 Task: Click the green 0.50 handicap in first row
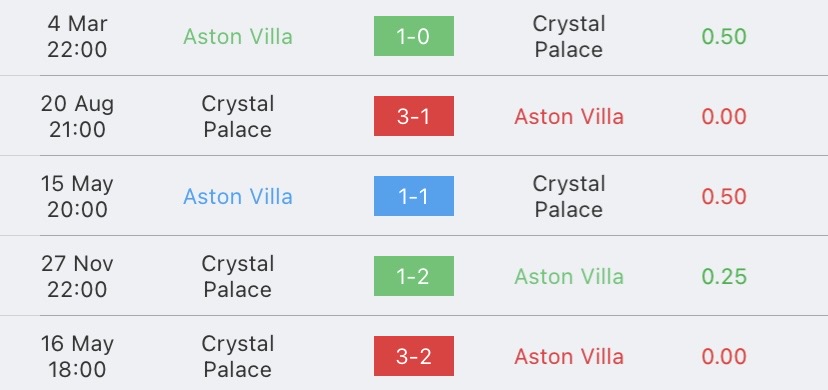[x=724, y=36]
